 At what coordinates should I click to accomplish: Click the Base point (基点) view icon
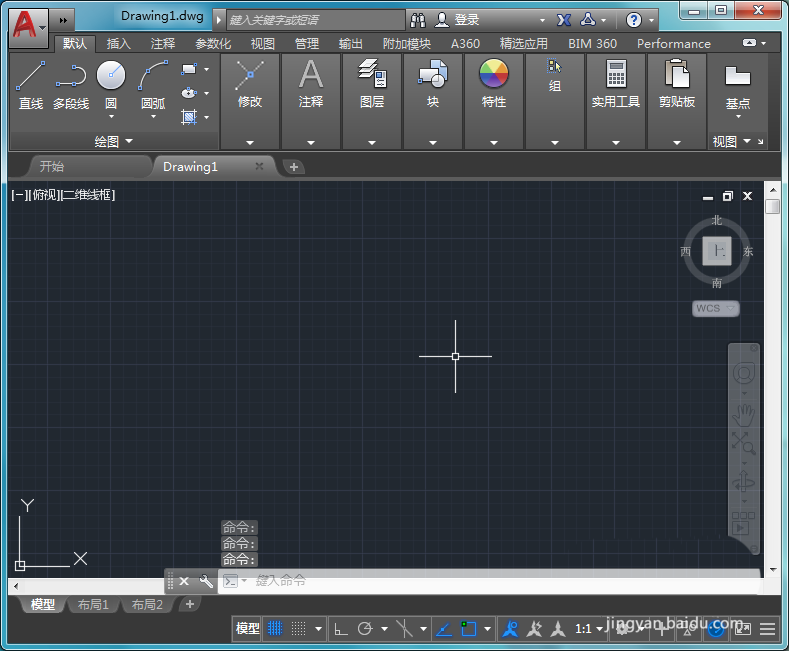point(738,76)
